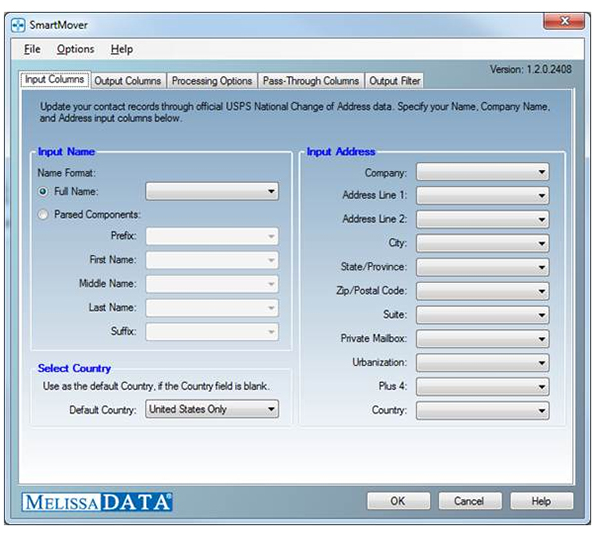This screenshot has height=538, width=600.
Task: Open the First Name dropdown
Action: click(x=212, y=260)
